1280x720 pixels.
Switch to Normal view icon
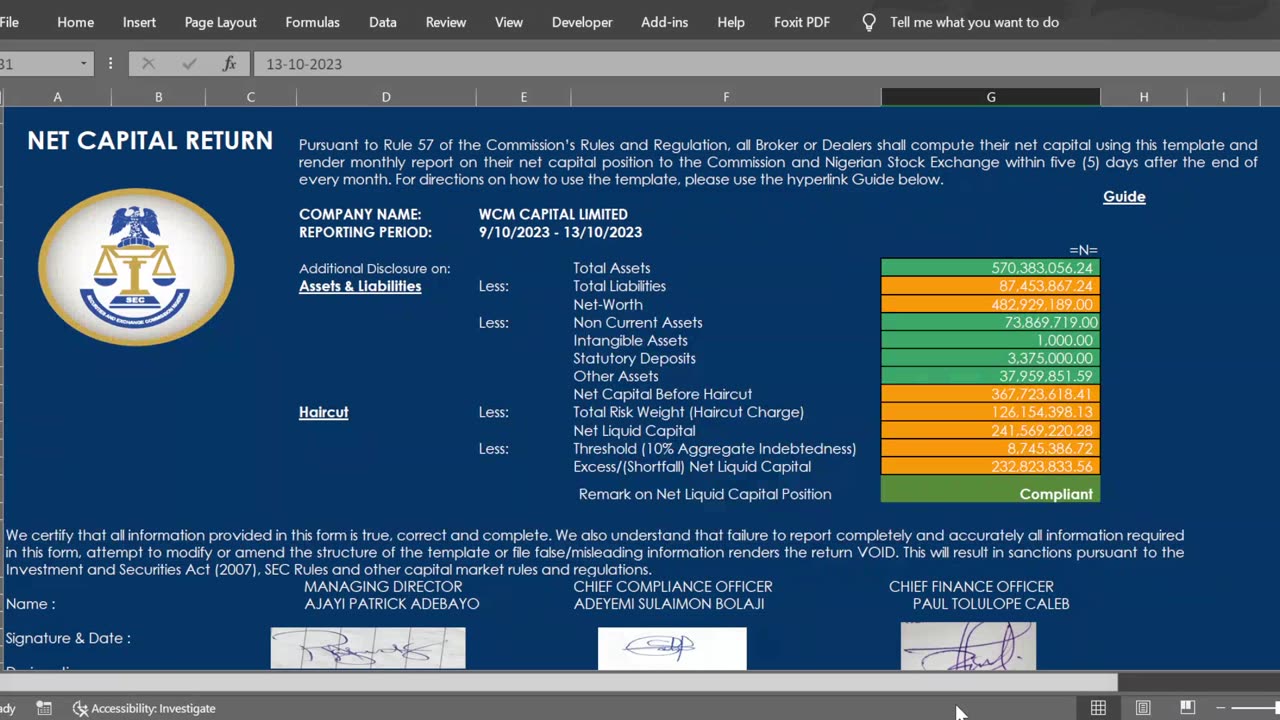1098,708
